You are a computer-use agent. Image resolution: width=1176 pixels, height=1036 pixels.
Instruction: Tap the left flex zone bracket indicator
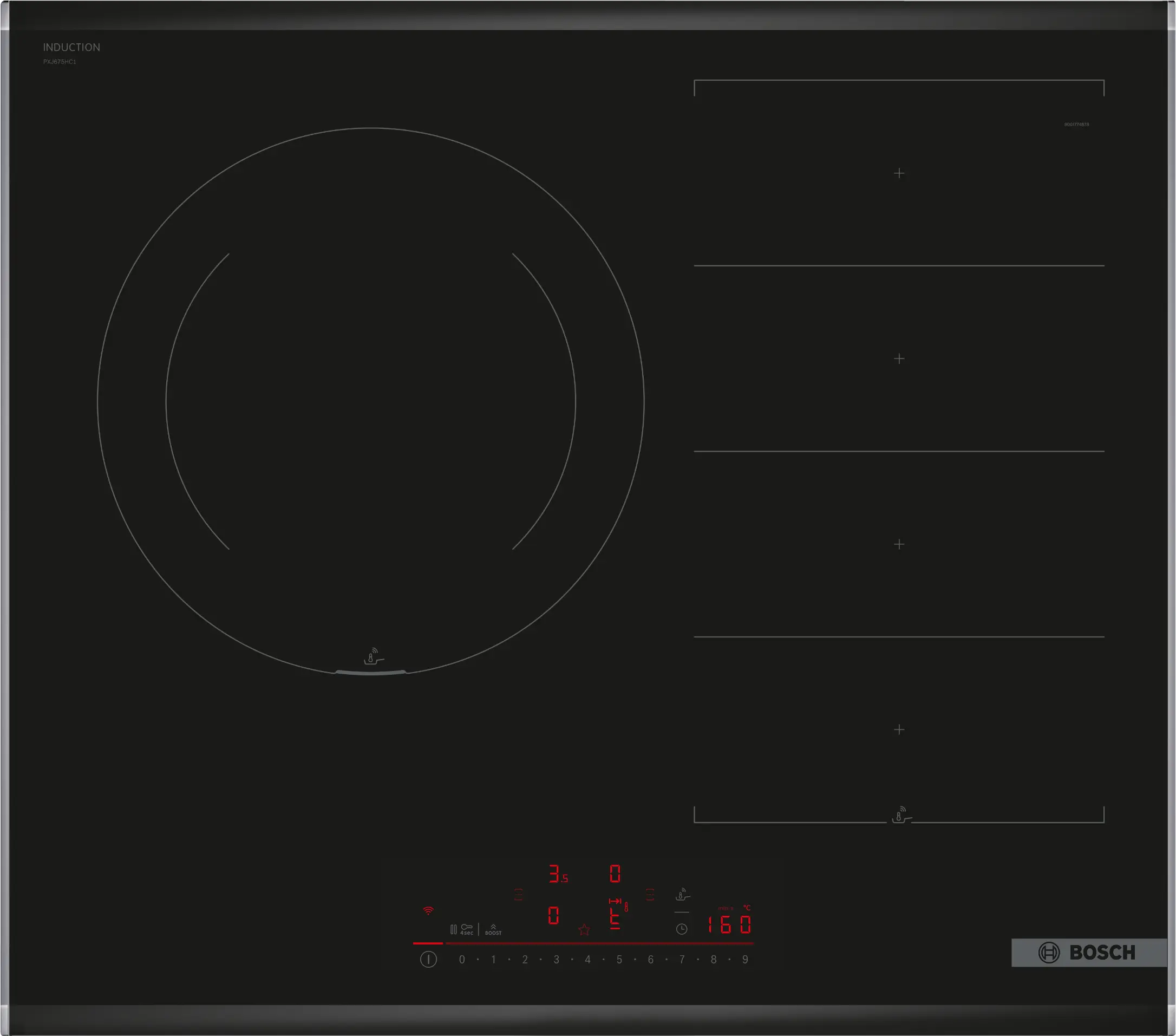(518, 895)
